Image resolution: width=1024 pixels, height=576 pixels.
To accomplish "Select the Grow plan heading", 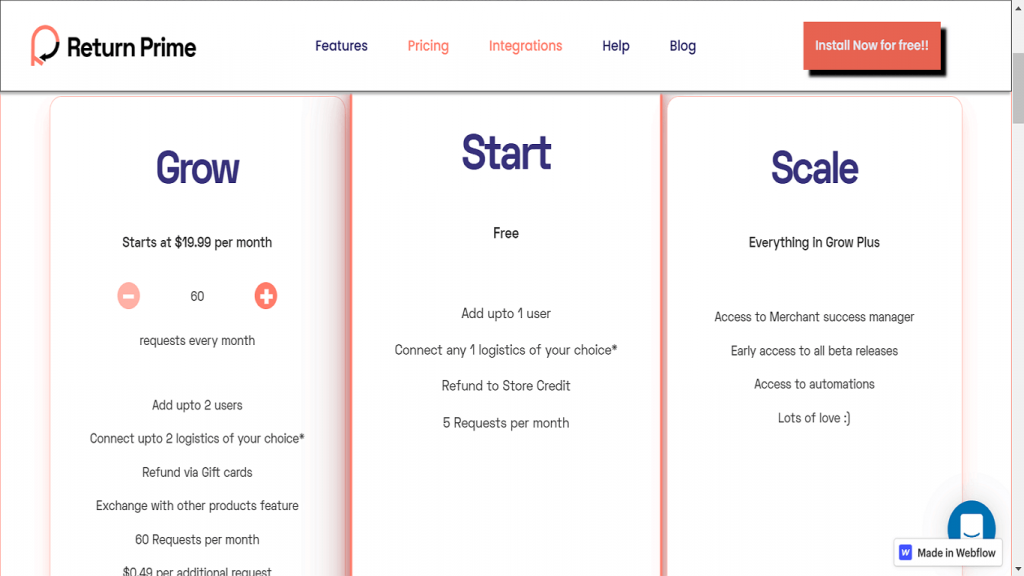I will [x=197, y=168].
